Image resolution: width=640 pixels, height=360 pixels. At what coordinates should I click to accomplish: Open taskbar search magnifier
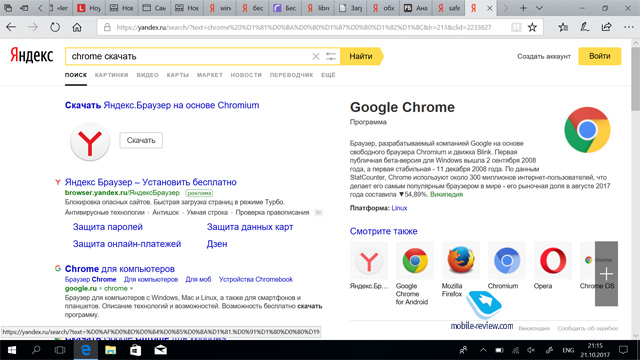coord(36,350)
